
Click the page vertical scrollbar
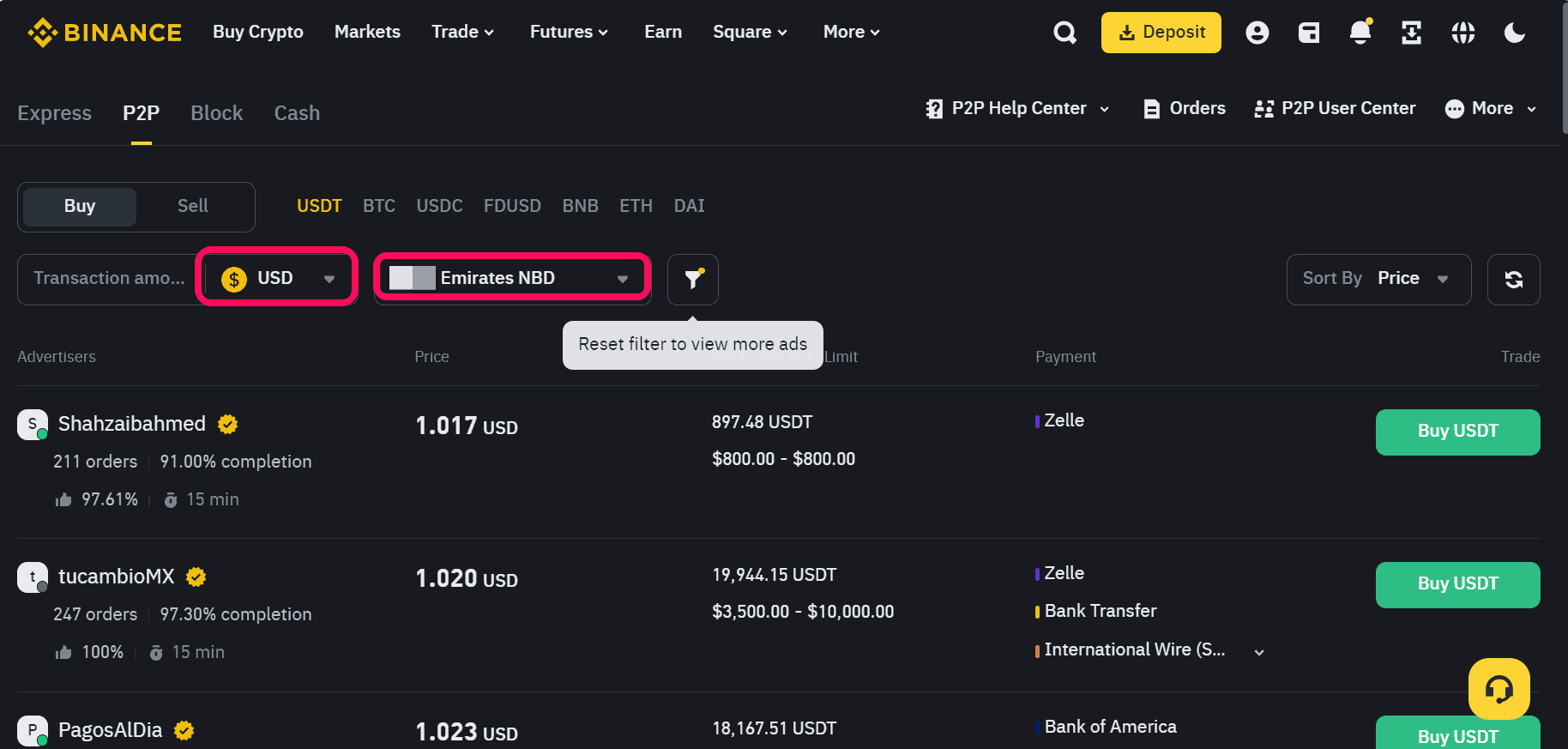click(1564, 67)
